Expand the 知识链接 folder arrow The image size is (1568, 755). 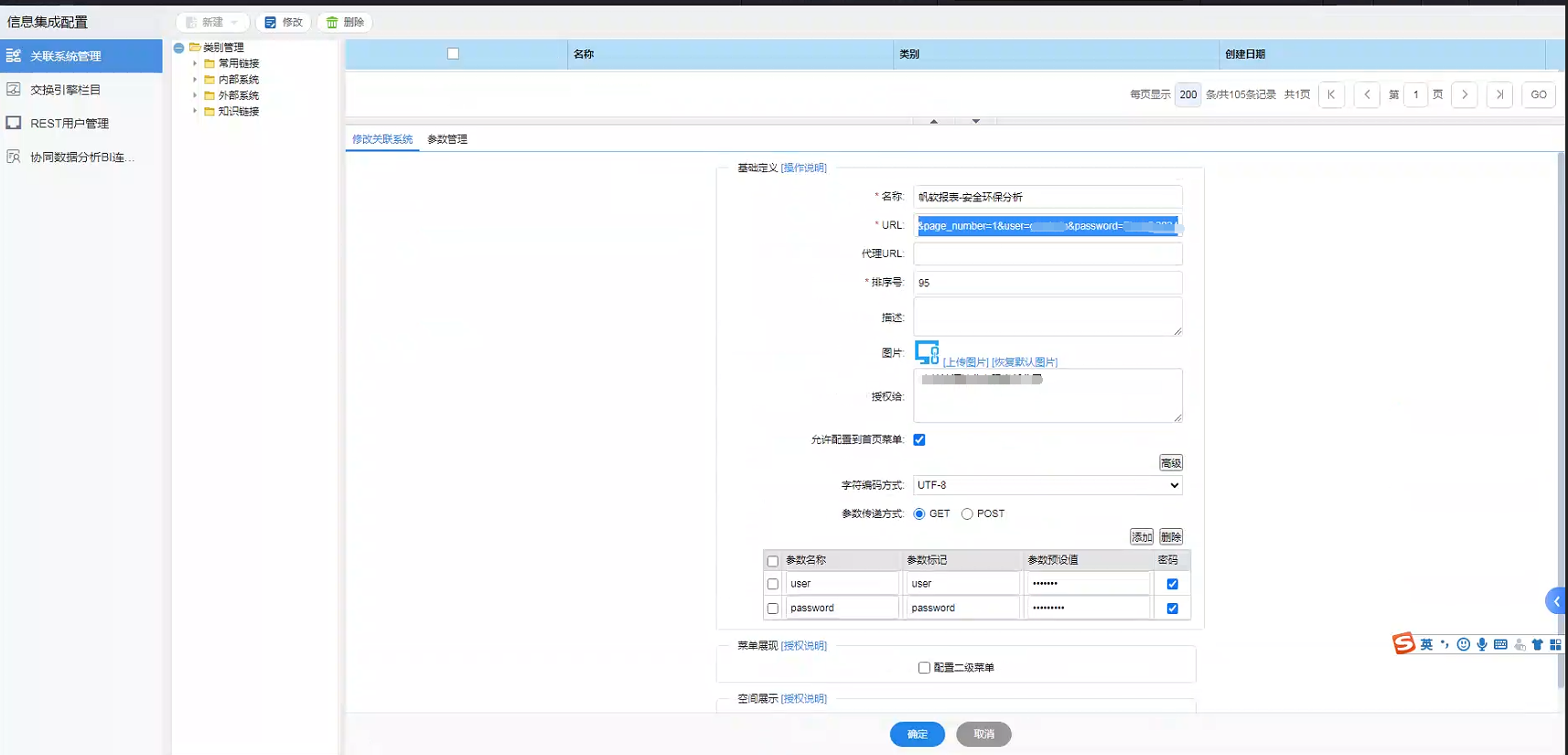pos(195,111)
